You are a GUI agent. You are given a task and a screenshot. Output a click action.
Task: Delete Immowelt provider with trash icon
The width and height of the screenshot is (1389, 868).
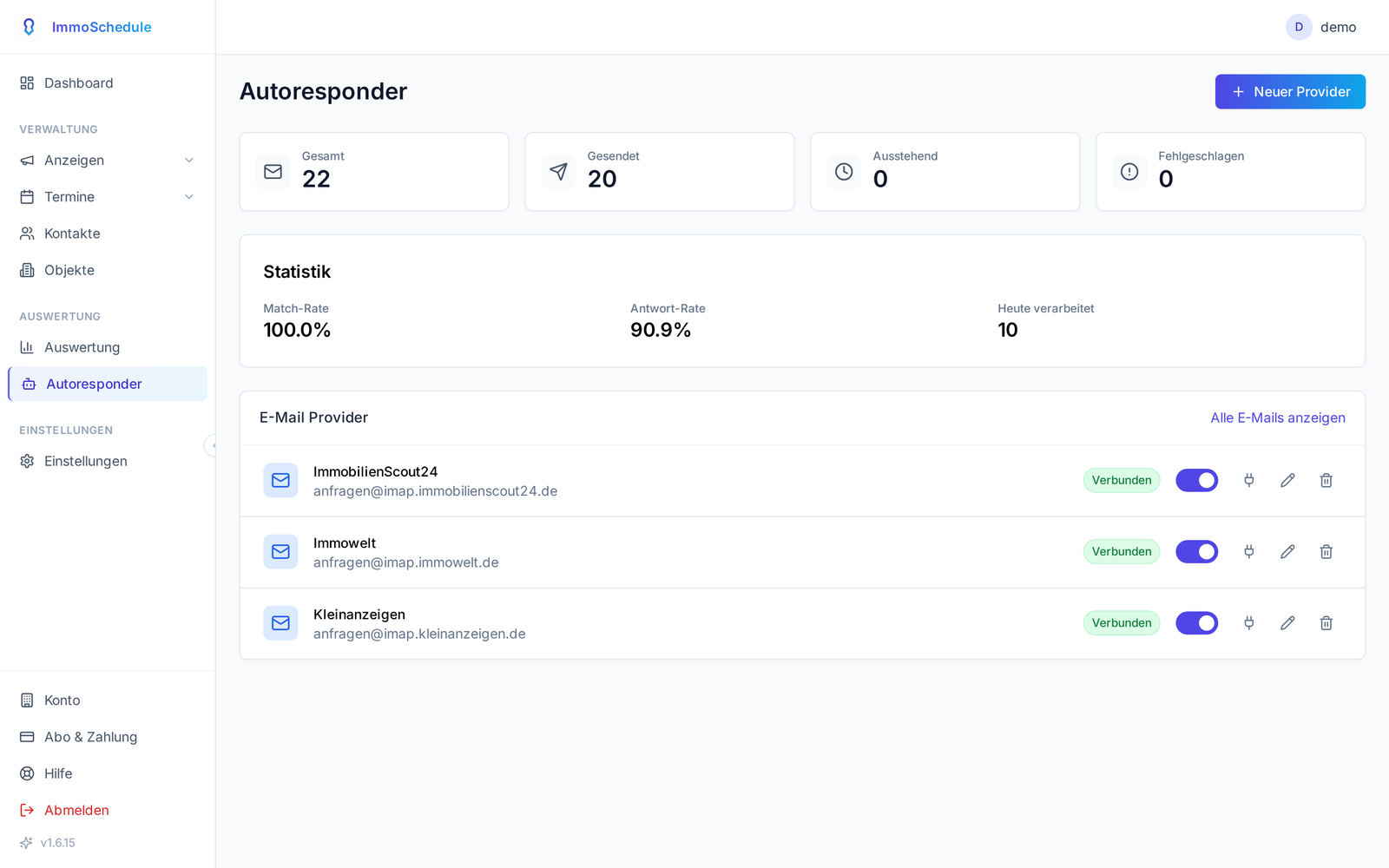[1326, 551]
